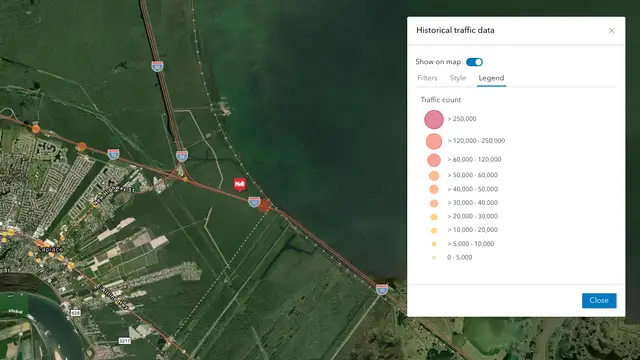Click the route 628 marker near the river

tap(76, 313)
